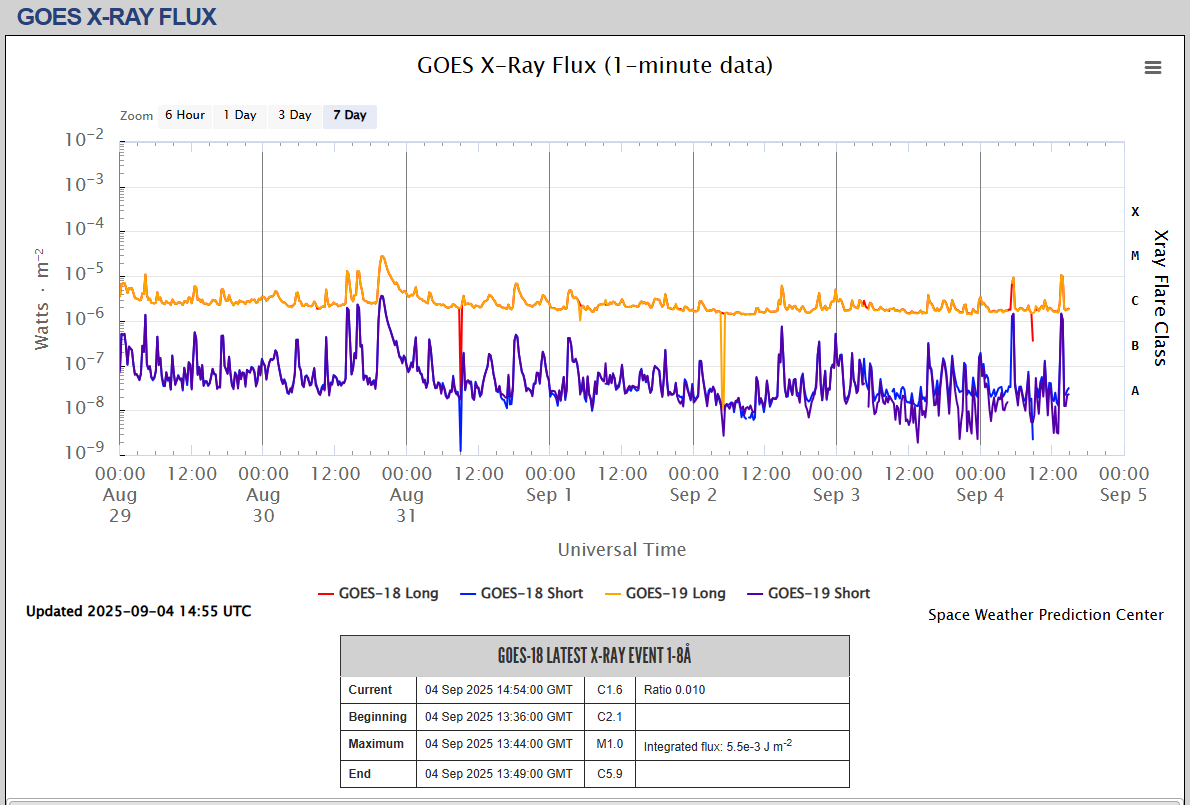Click the chart title GOES X-Ray Flux
The width and height of the screenshot is (1190, 805).
pos(595,66)
